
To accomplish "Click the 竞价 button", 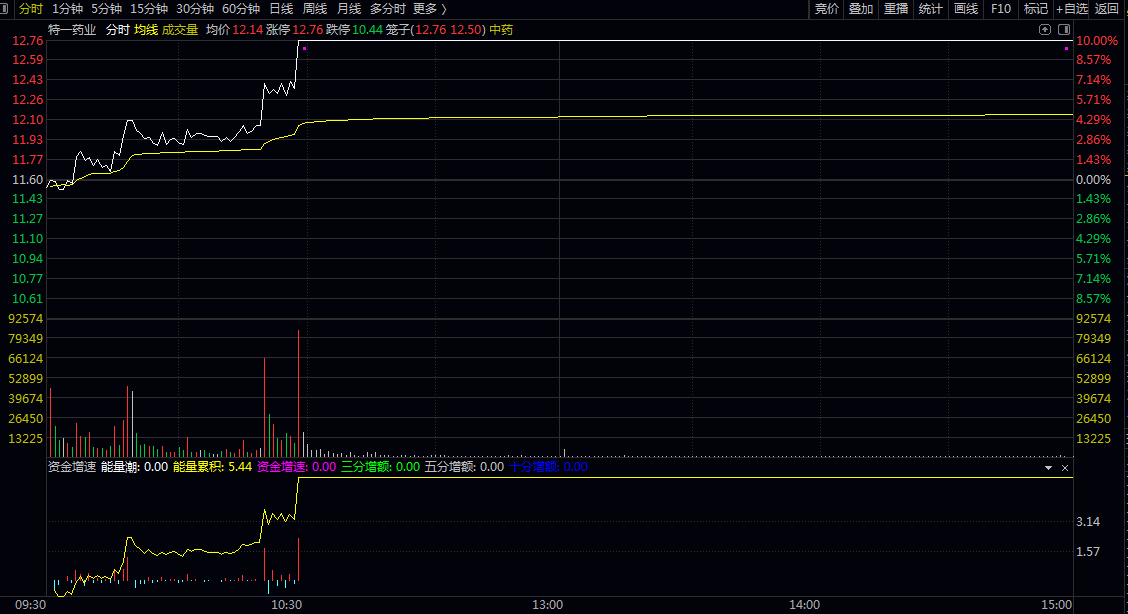I will pyautogui.click(x=827, y=9).
